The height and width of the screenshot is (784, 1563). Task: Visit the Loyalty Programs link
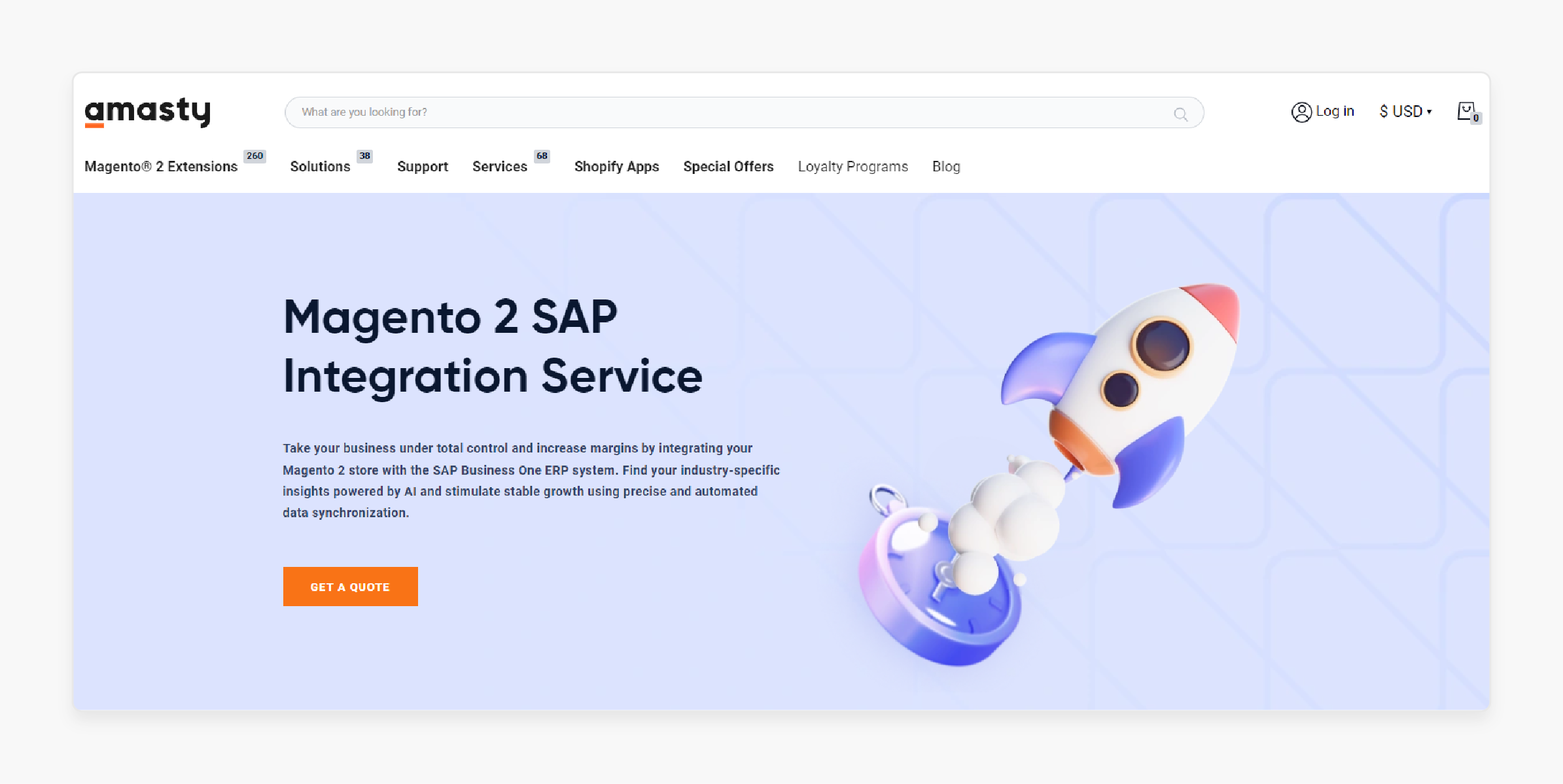click(x=852, y=167)
